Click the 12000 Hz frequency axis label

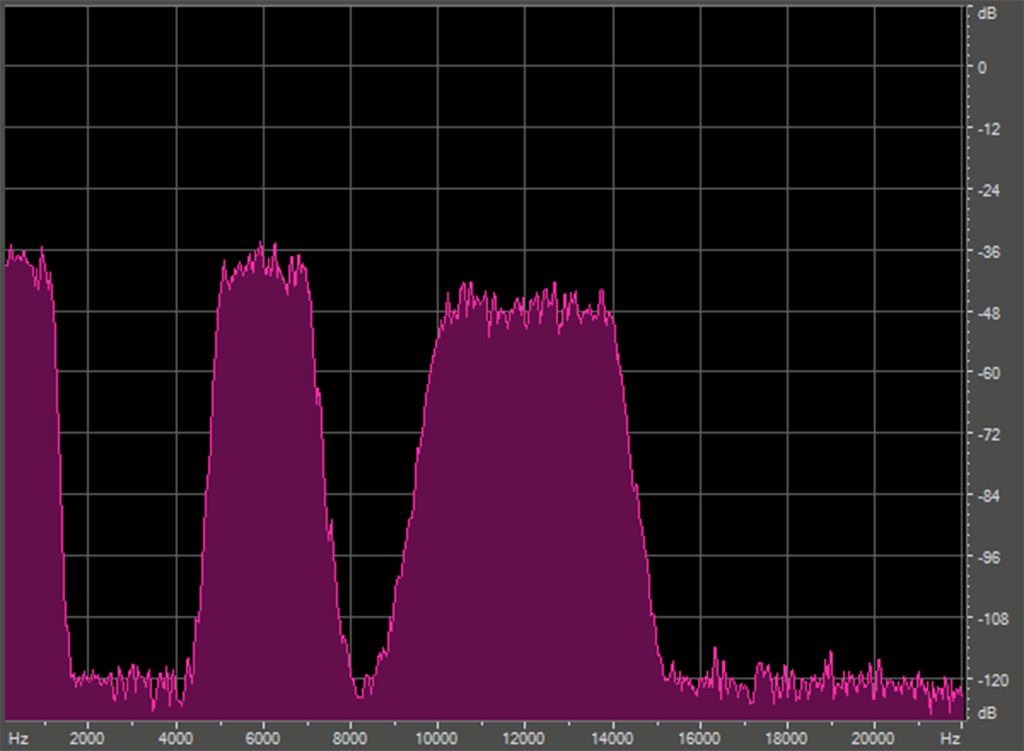(x=524, y=739)
